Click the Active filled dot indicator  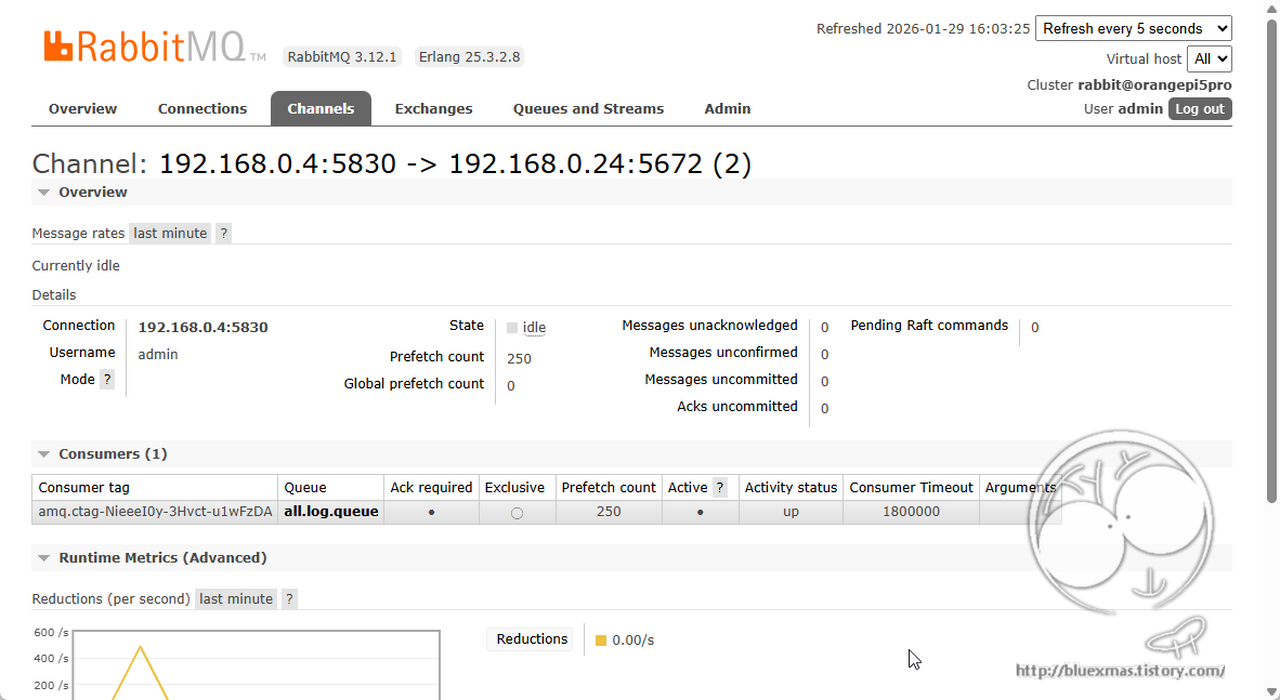coord(700,512)
